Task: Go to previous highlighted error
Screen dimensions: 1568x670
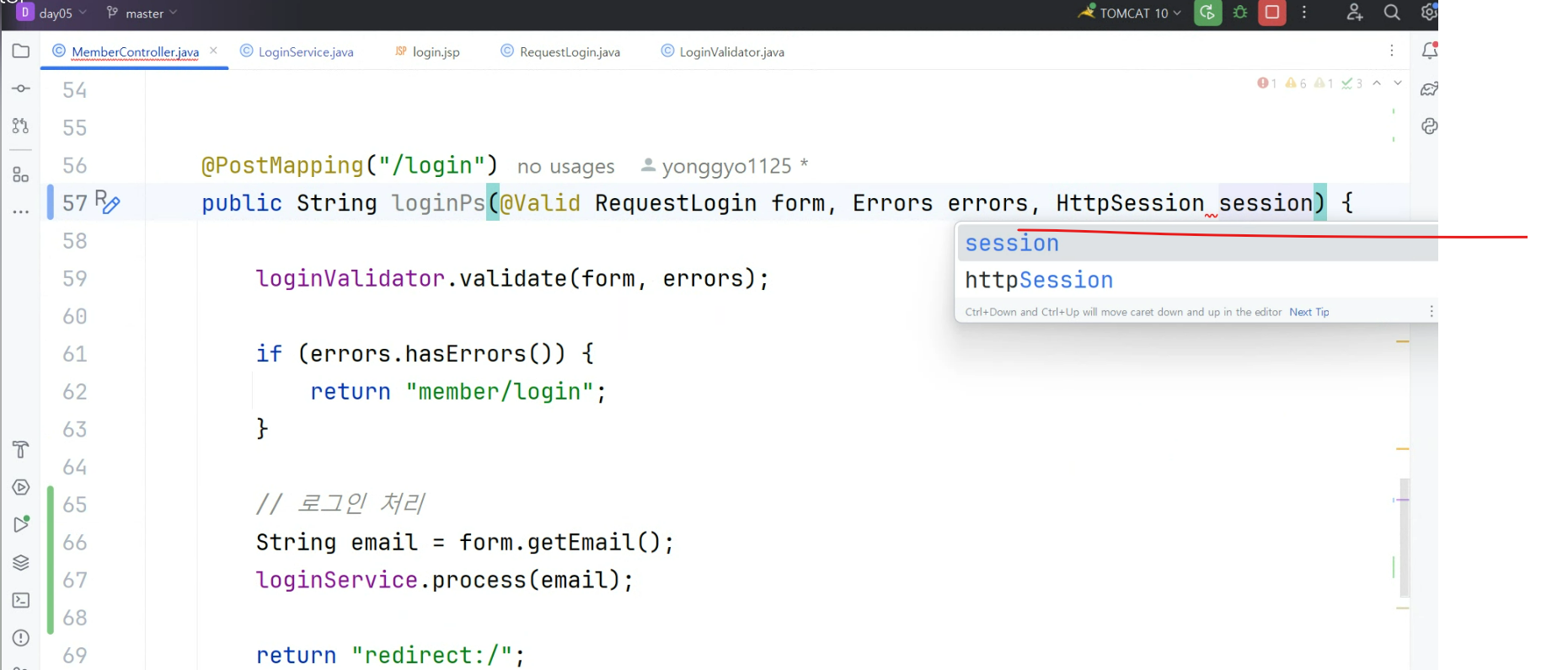Action: click(1377, 83)
